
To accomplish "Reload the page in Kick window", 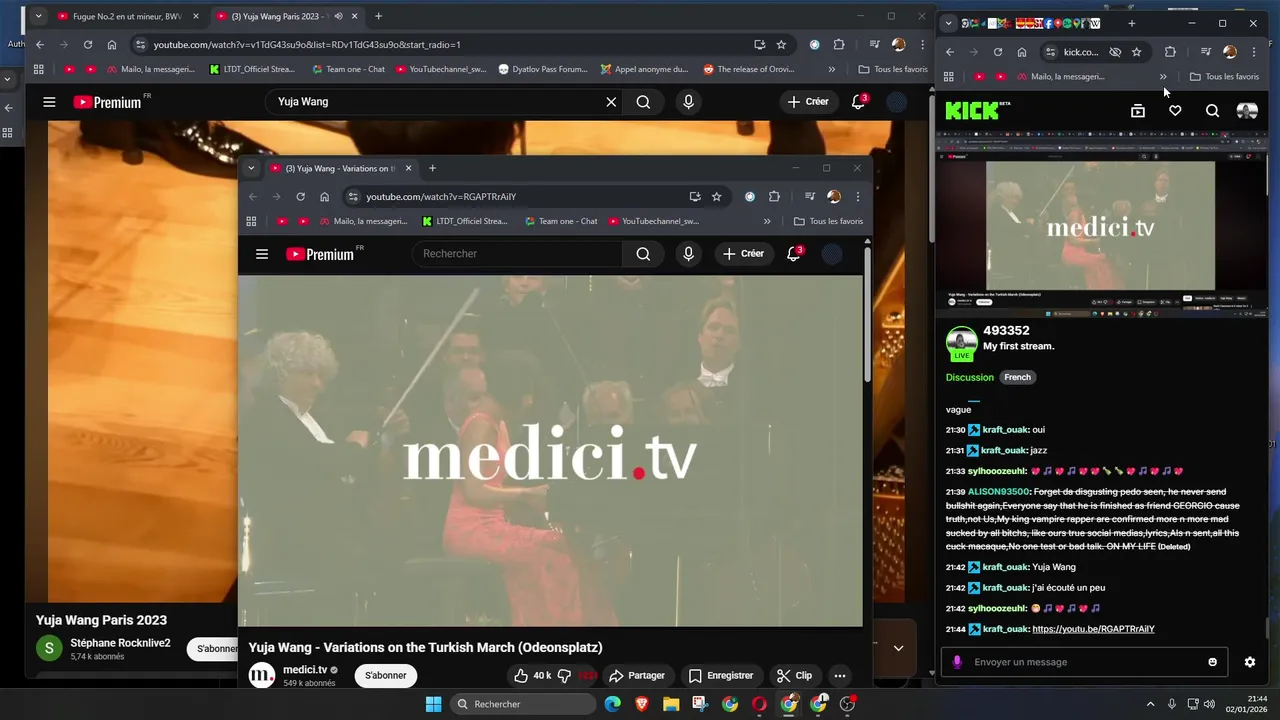I will click(x=997, y=52).
